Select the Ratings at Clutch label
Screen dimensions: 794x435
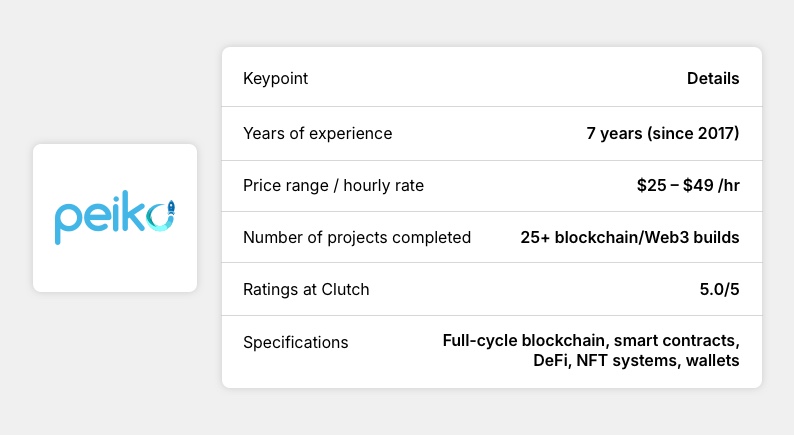306,289
